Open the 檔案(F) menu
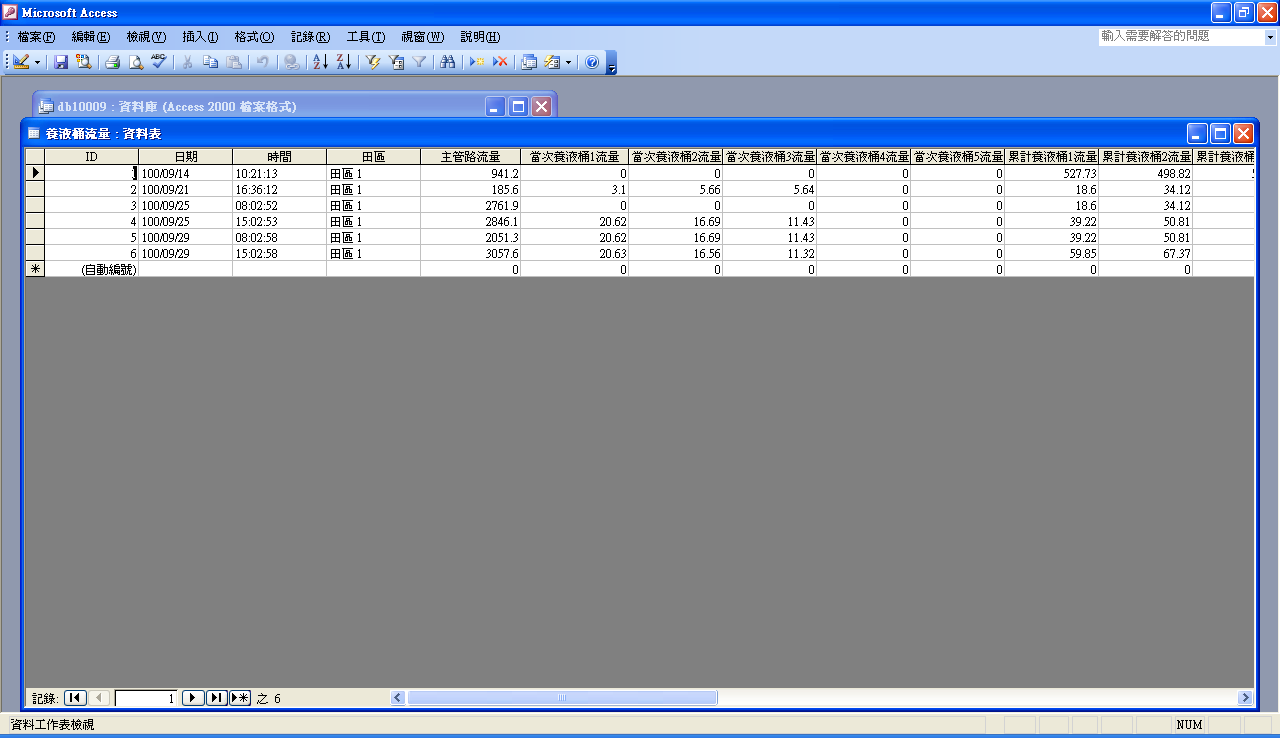The image size is (1280, 738). 36,37
